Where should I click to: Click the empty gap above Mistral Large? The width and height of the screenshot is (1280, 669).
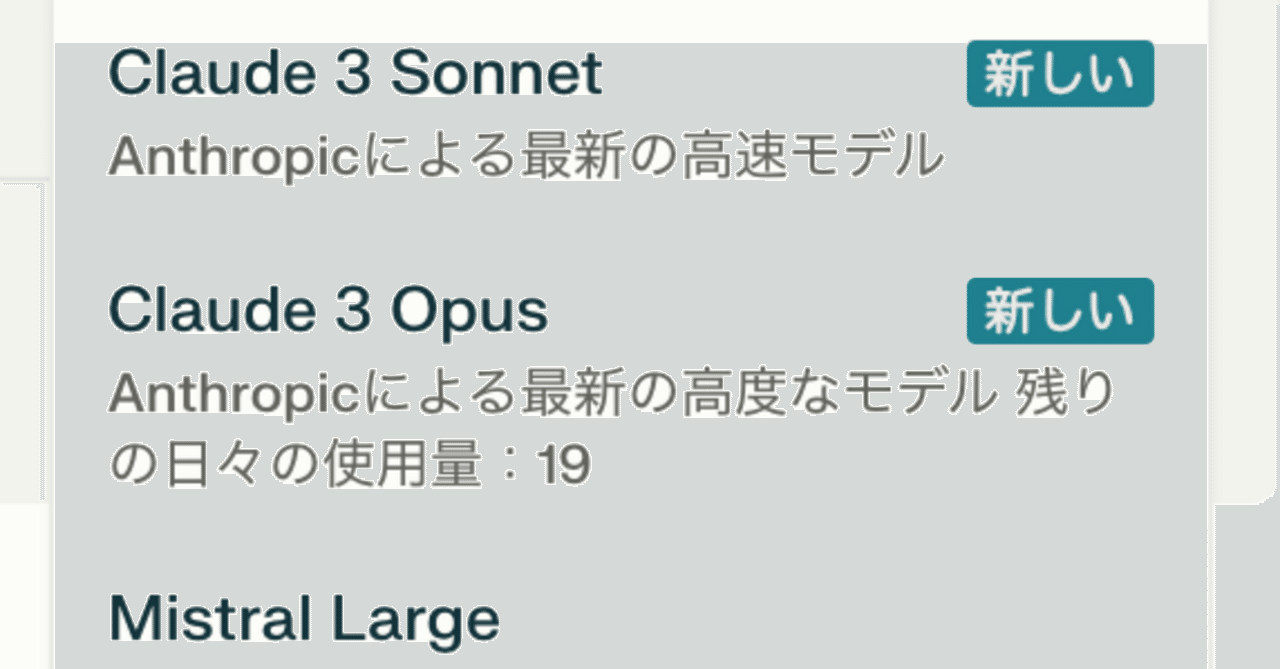point(630,540)
